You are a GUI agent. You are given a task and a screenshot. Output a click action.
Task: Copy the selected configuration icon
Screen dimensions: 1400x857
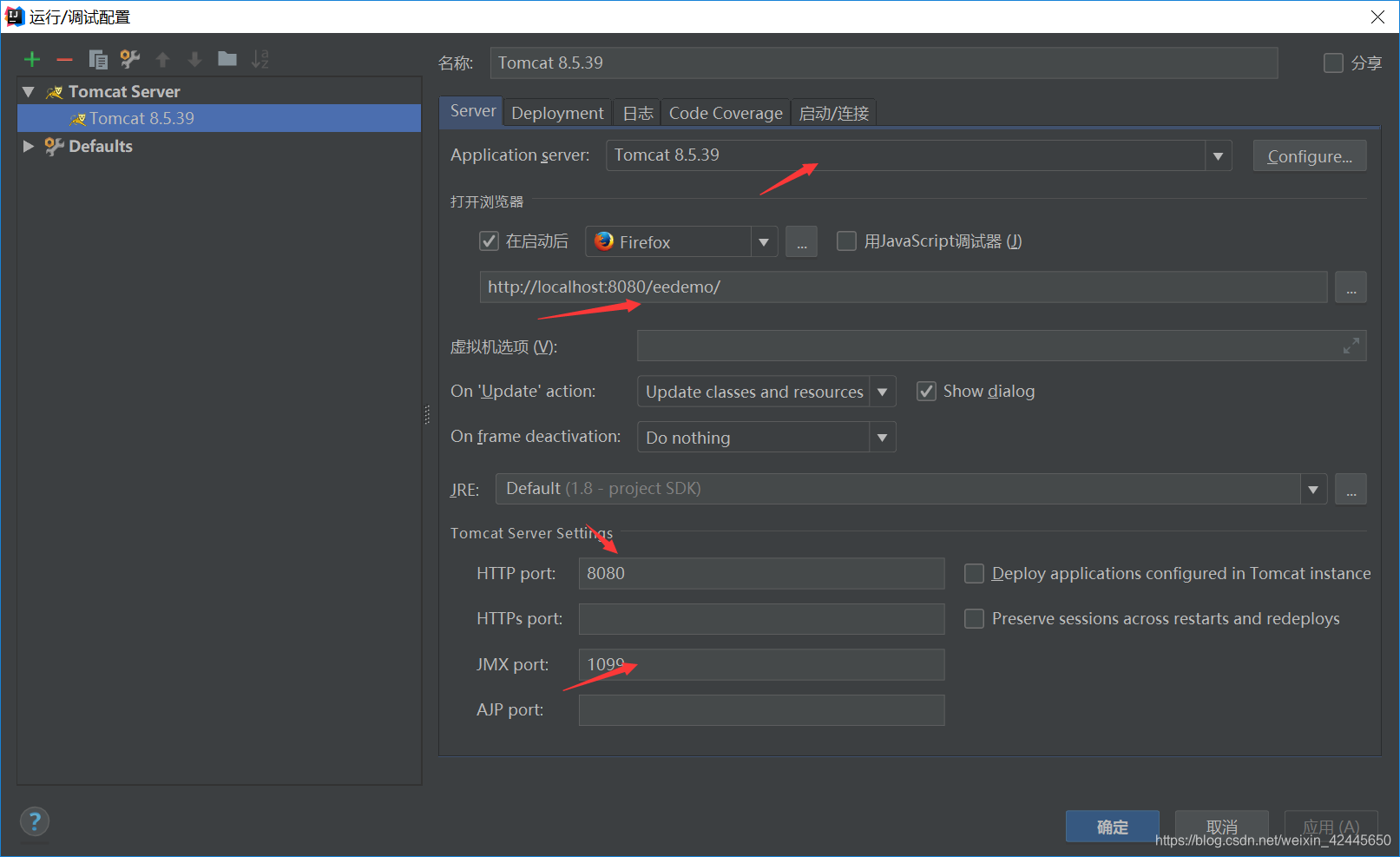click(x=98, y=59)
